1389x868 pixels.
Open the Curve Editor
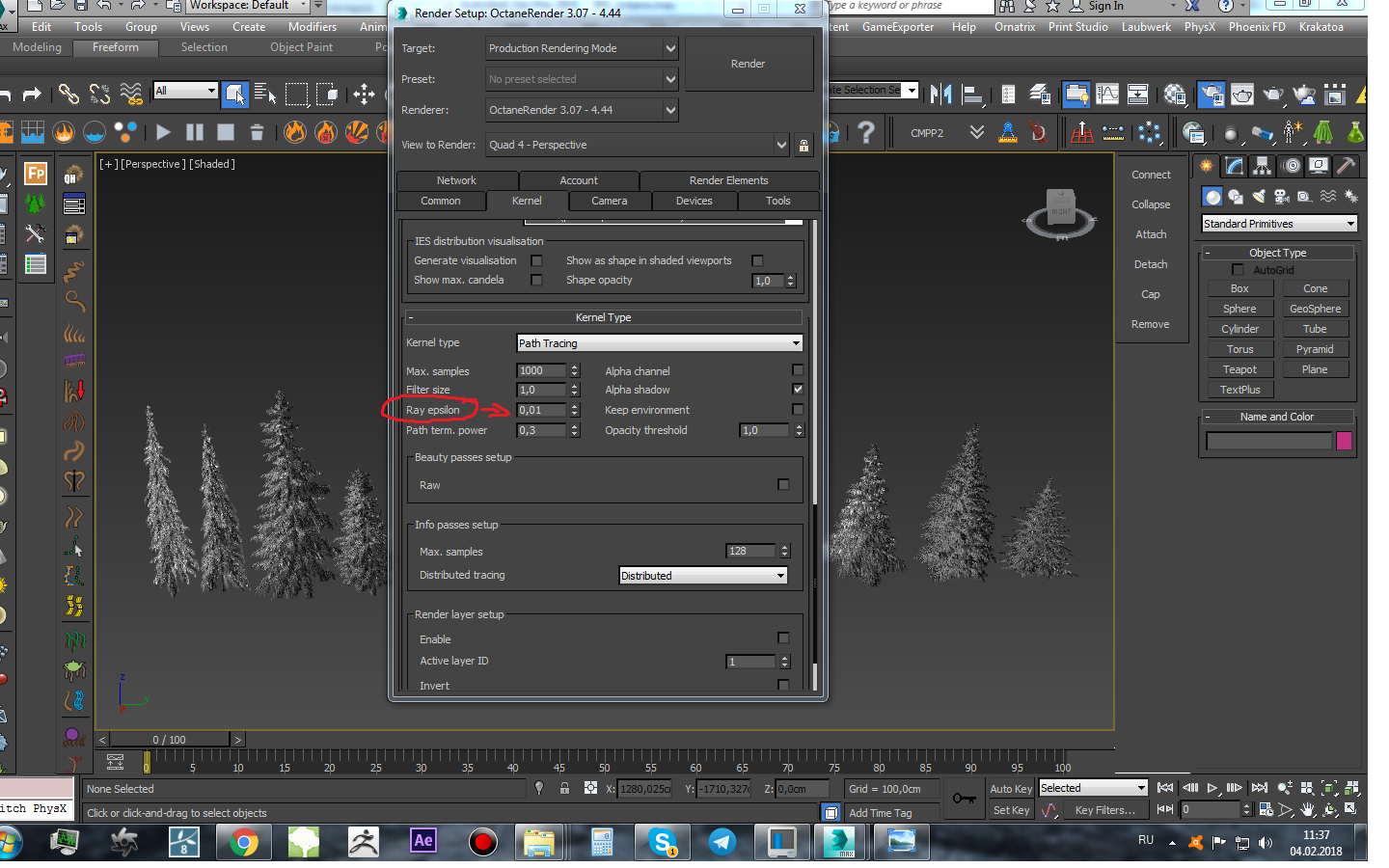1107,94
